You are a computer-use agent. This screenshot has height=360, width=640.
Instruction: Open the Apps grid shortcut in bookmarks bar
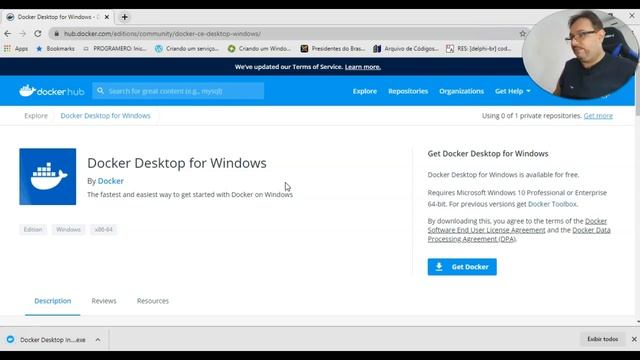click(16, 49)
